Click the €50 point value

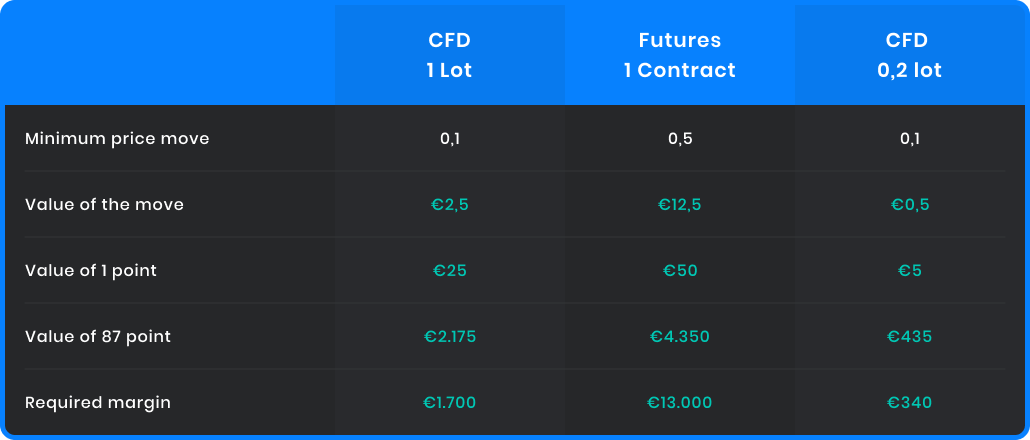(x=680, y=271)
